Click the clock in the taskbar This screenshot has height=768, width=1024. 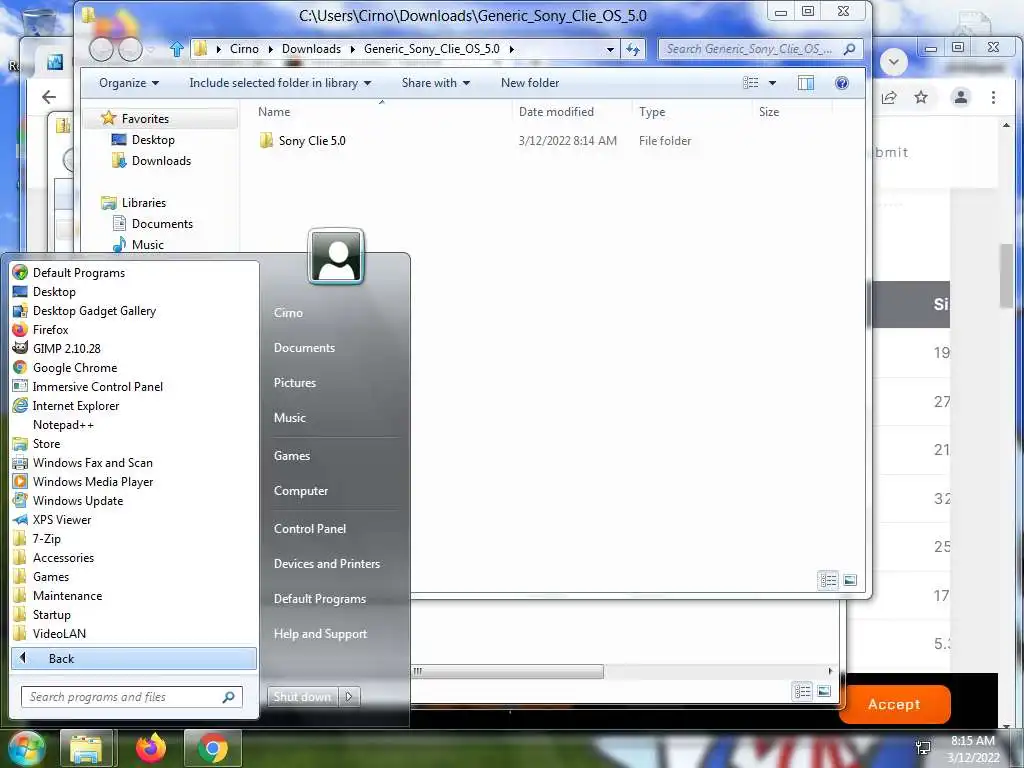click(973, 748)
